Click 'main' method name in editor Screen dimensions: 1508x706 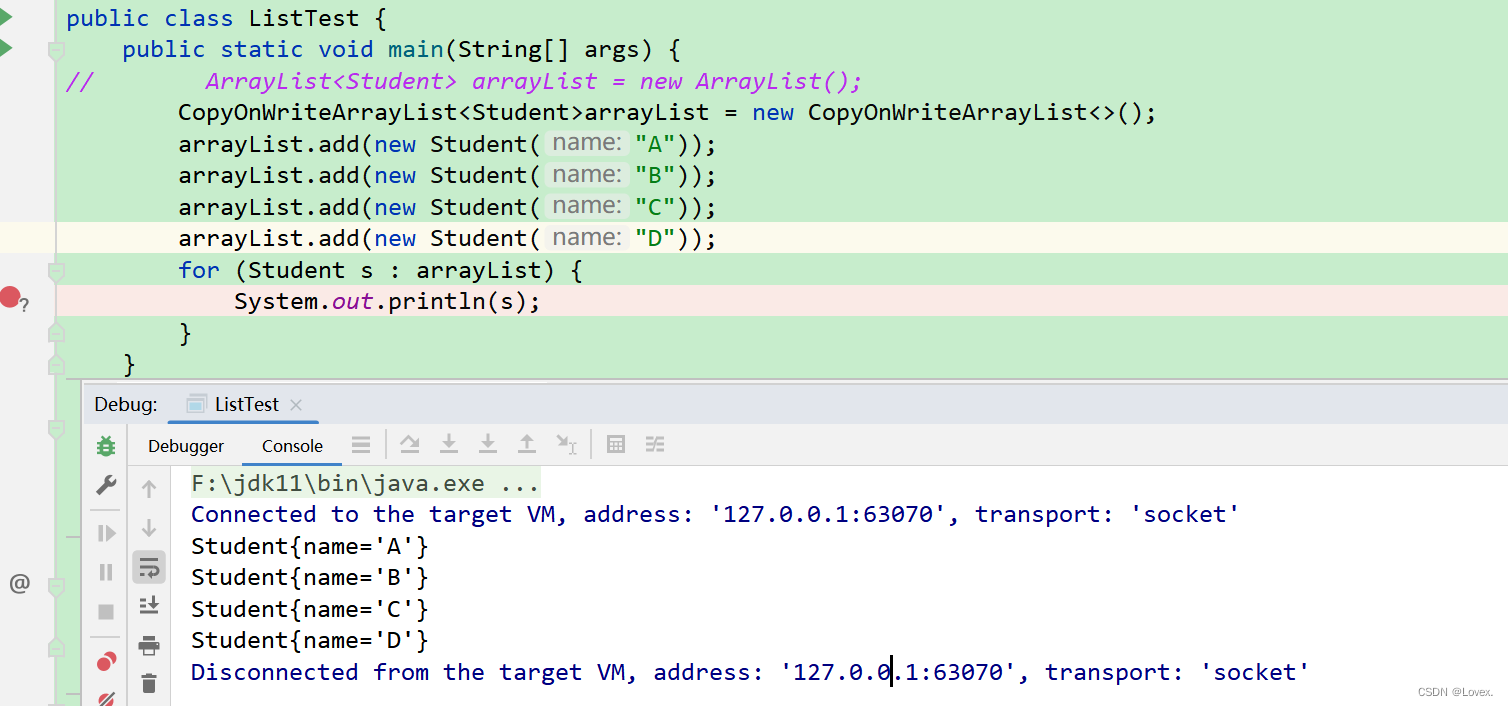417,50
